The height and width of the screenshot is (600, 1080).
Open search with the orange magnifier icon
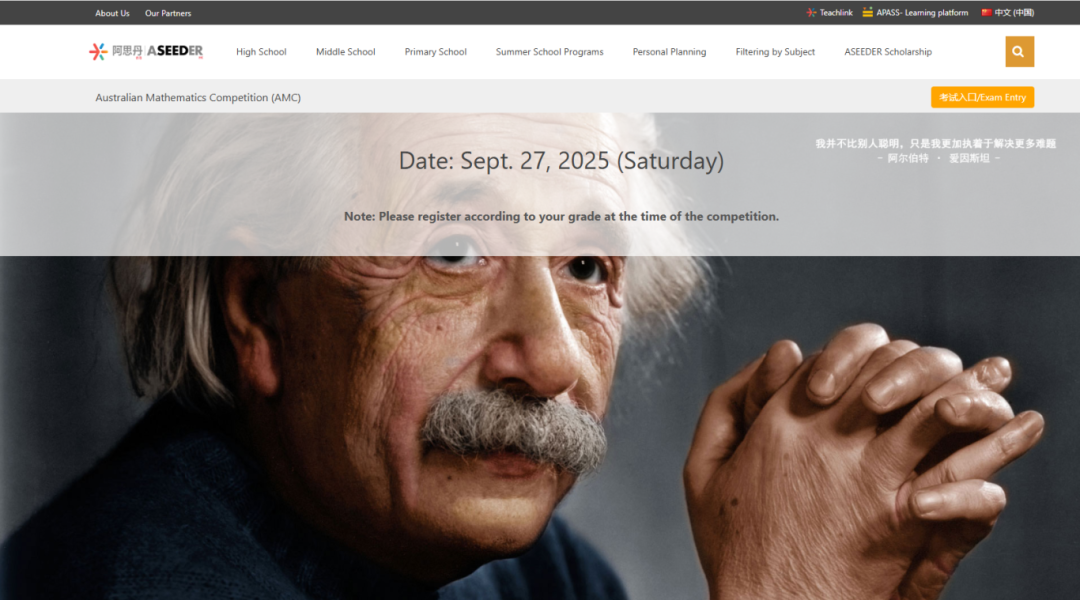coord(1019,52)
